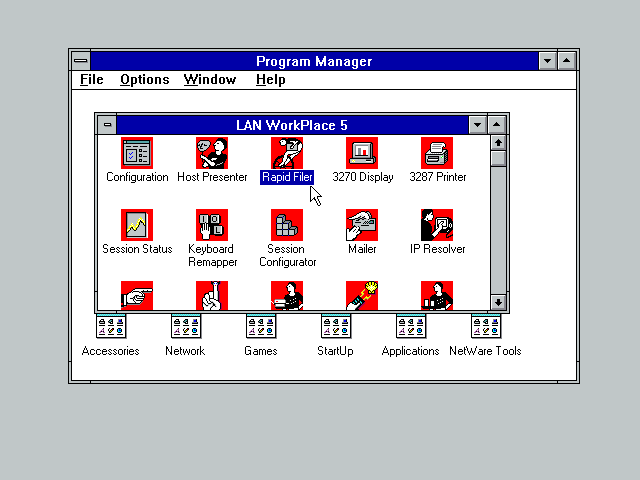Screen dimensions: 640x480
Task: Open the Session Configurator icon
Action: 287,225
